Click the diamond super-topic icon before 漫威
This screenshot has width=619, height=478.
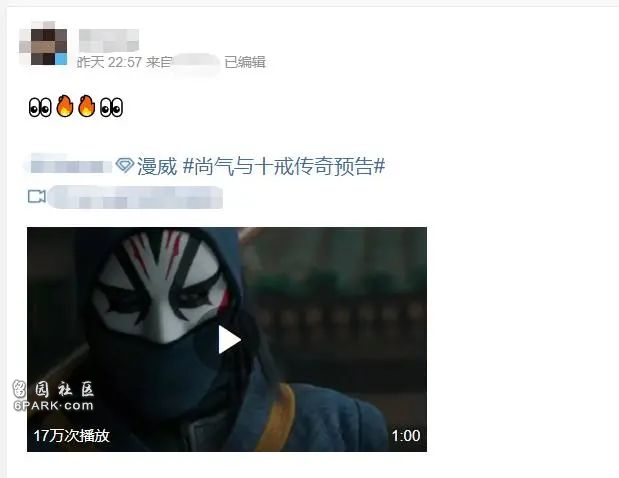[x=125, y=166]
